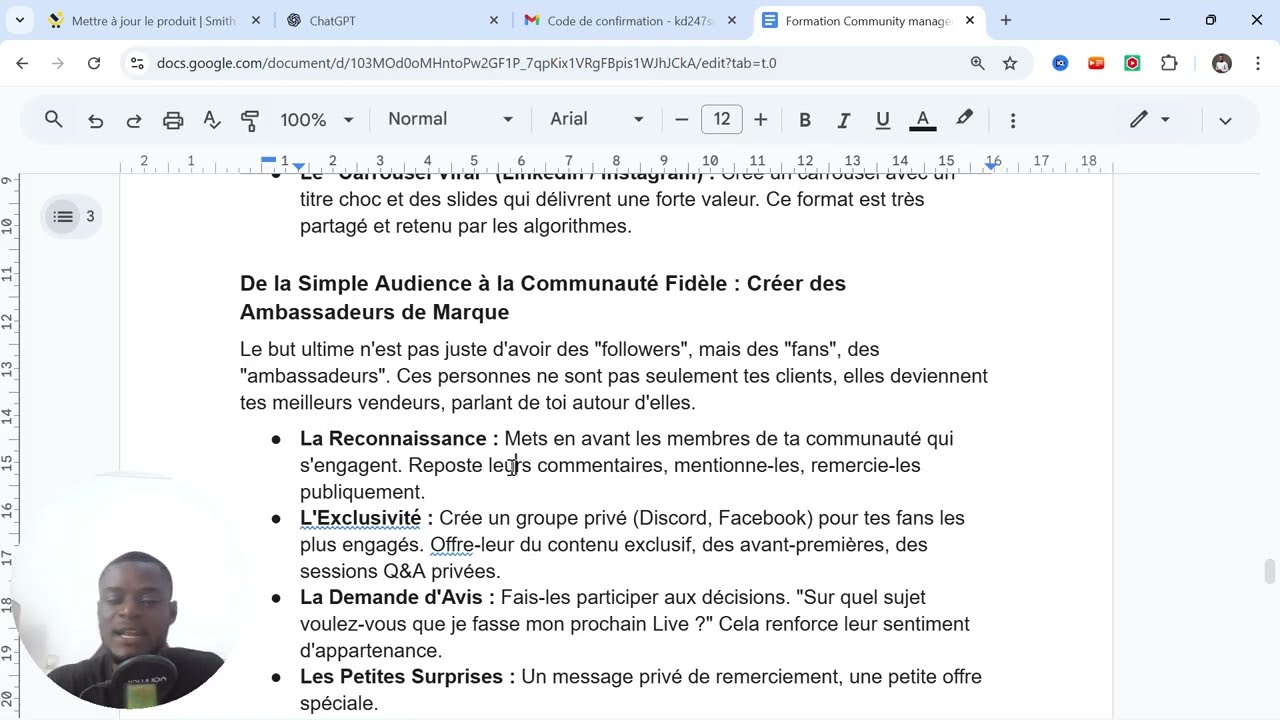Reload the current page

coord(94,63)
